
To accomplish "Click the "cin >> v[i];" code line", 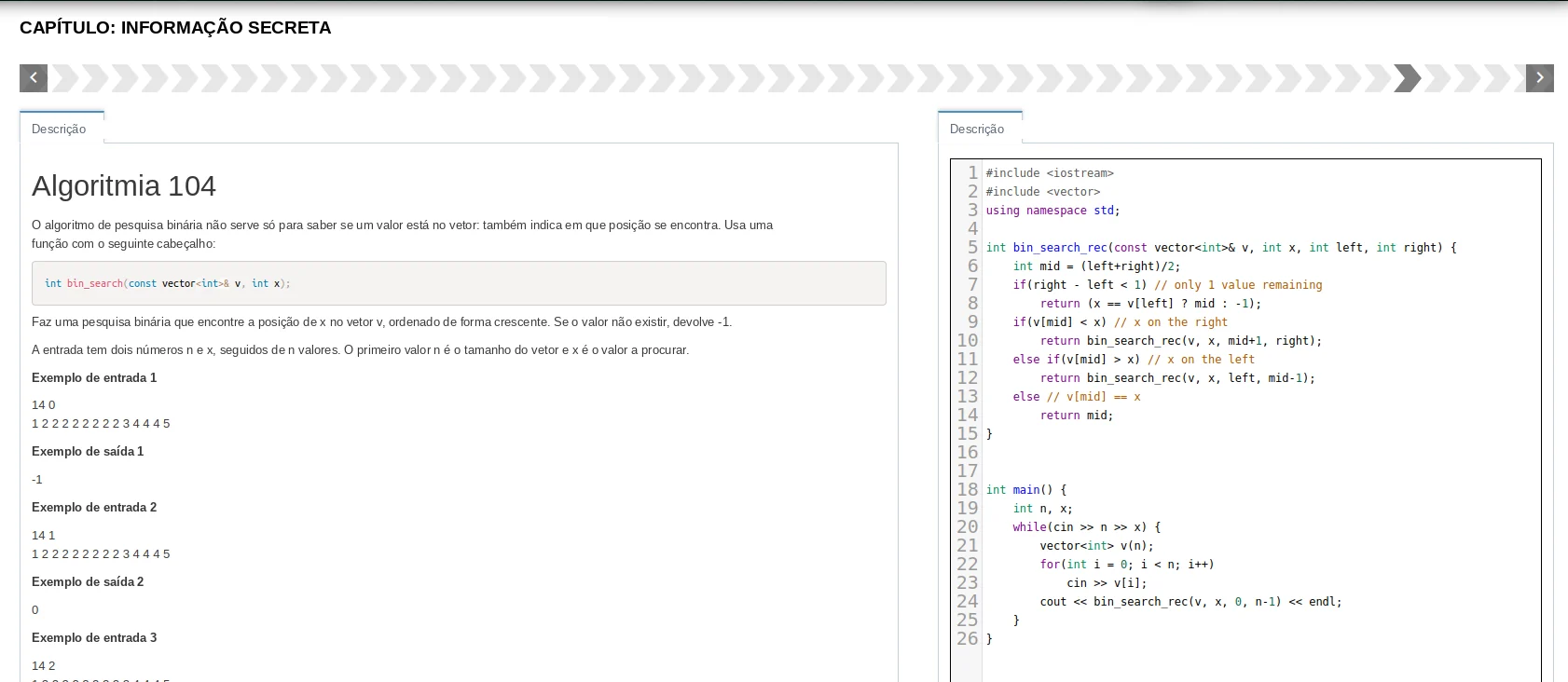I will (1107, 583).
